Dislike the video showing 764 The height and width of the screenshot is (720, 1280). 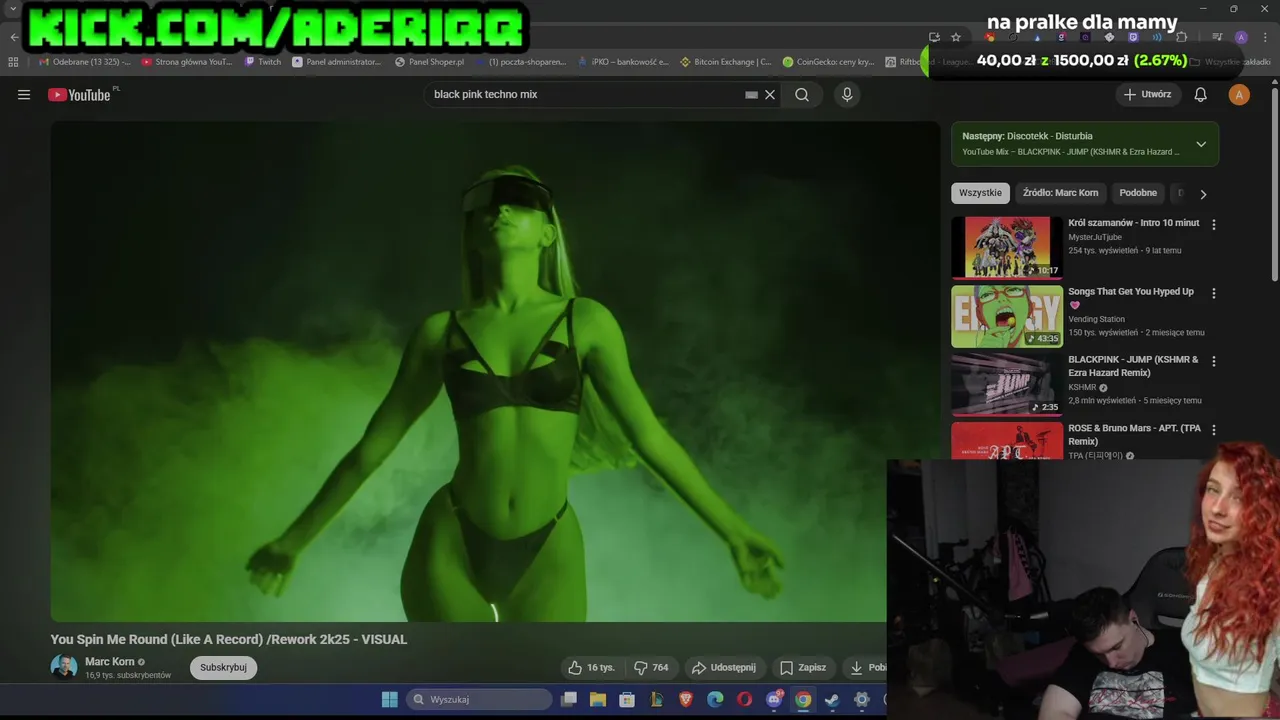pos(651,667)
